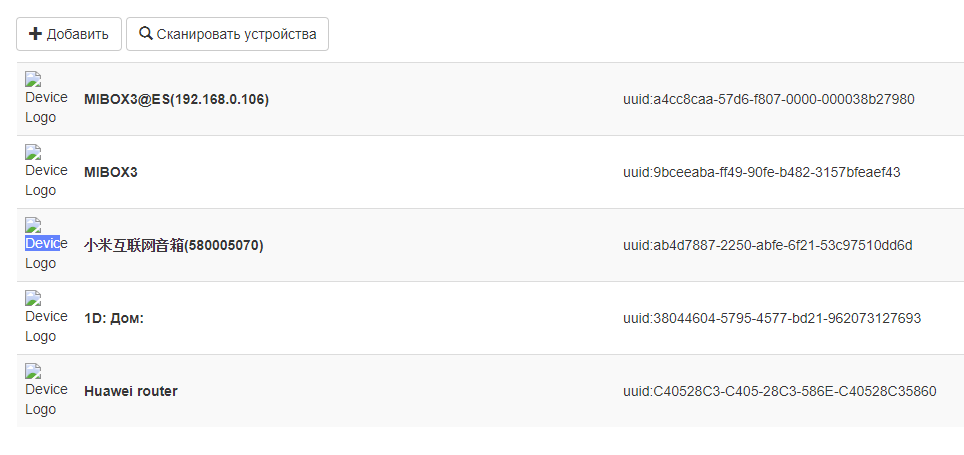Select the Huawei router device logo
Image resolution: width=964 pixels, height=455 pixels.
click(46, 390)
